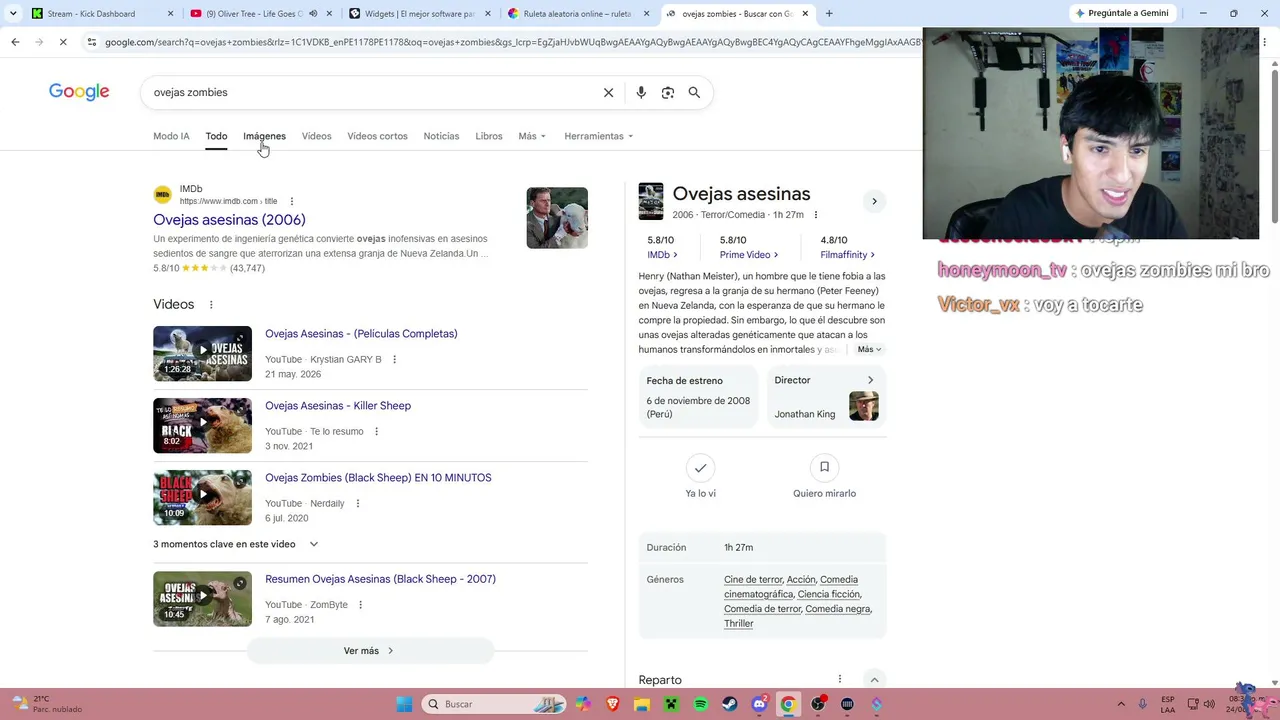The width and height of the screenshot is (1280, 720).
Task: Open the Director Jonathan King card
Action: coord(824,397)
